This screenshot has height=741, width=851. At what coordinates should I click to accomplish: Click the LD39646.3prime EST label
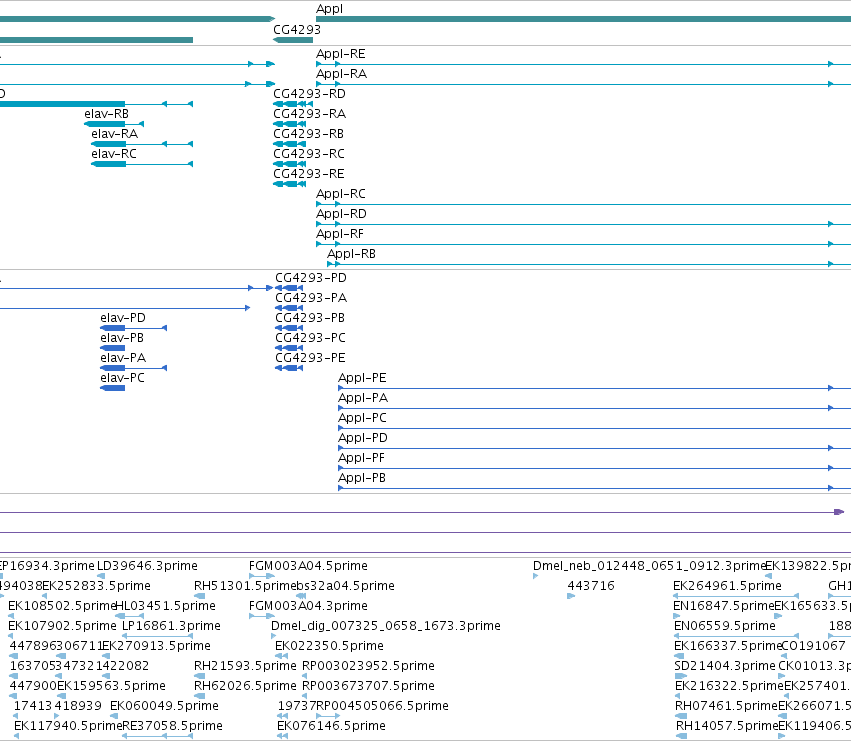[147, 566]
